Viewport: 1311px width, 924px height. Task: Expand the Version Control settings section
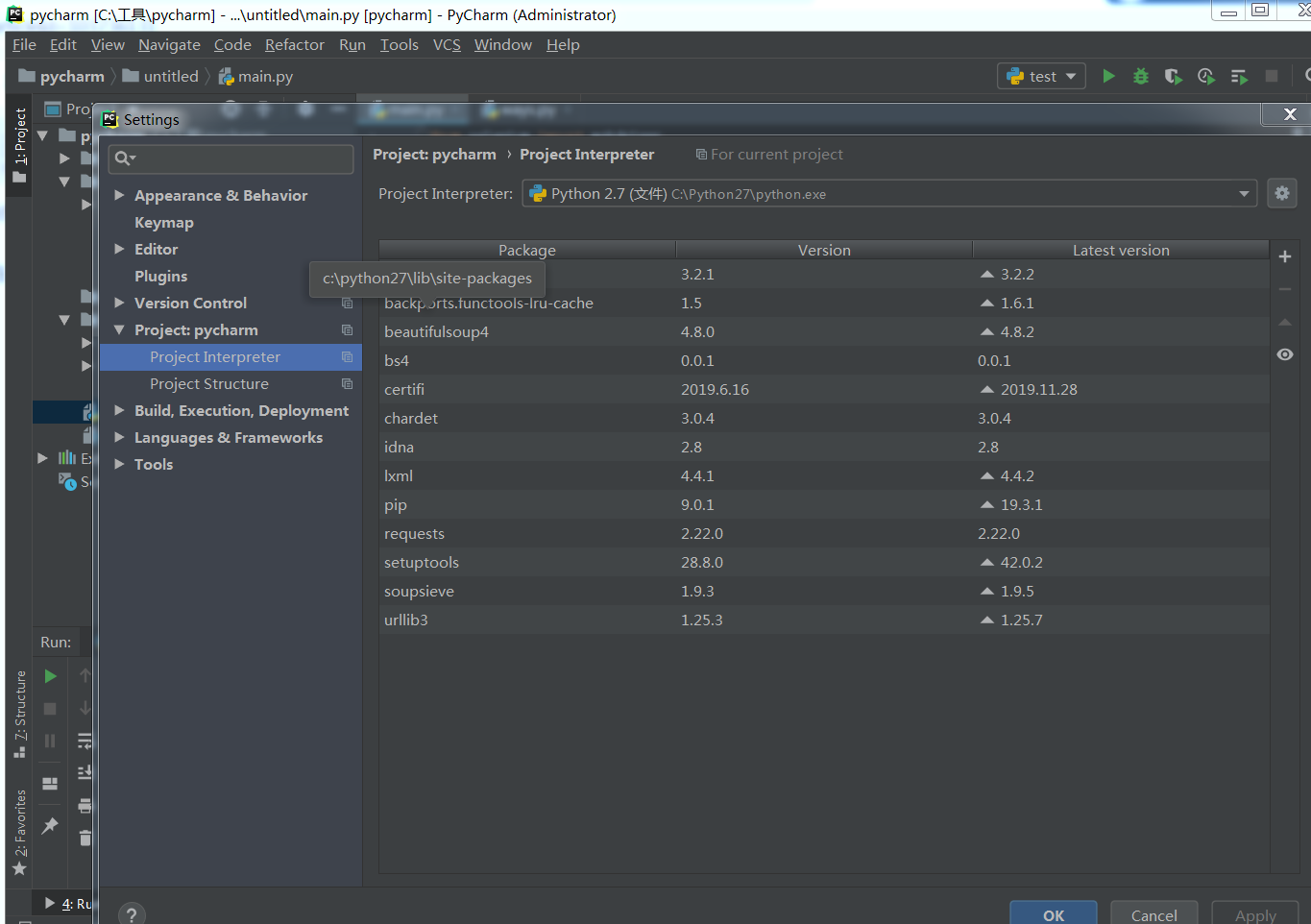point(120,303)
